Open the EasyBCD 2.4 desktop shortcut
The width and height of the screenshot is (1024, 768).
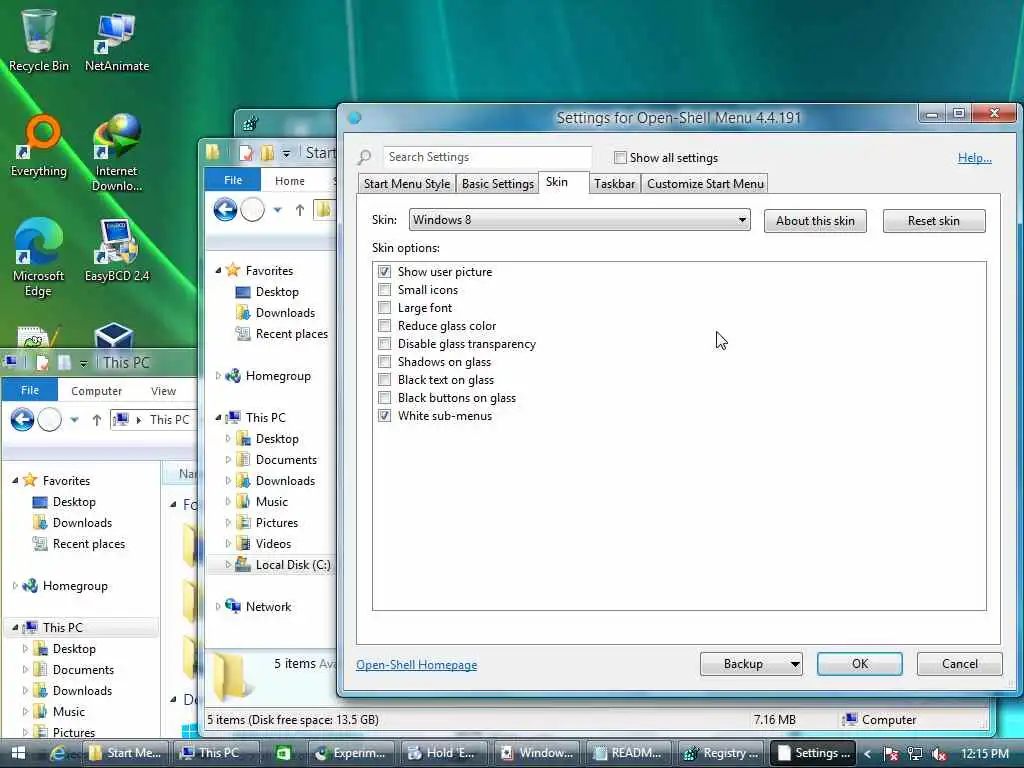116,249
